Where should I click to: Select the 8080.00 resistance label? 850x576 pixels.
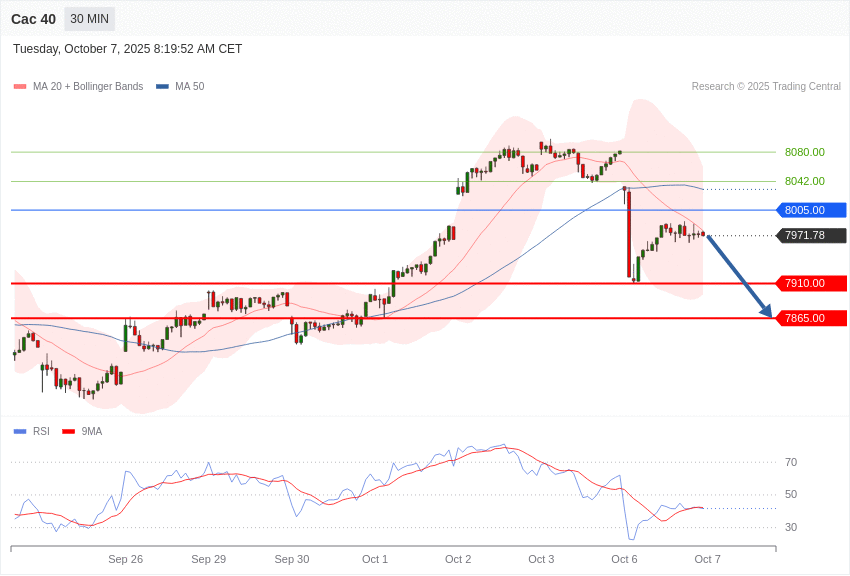[804, 152]
